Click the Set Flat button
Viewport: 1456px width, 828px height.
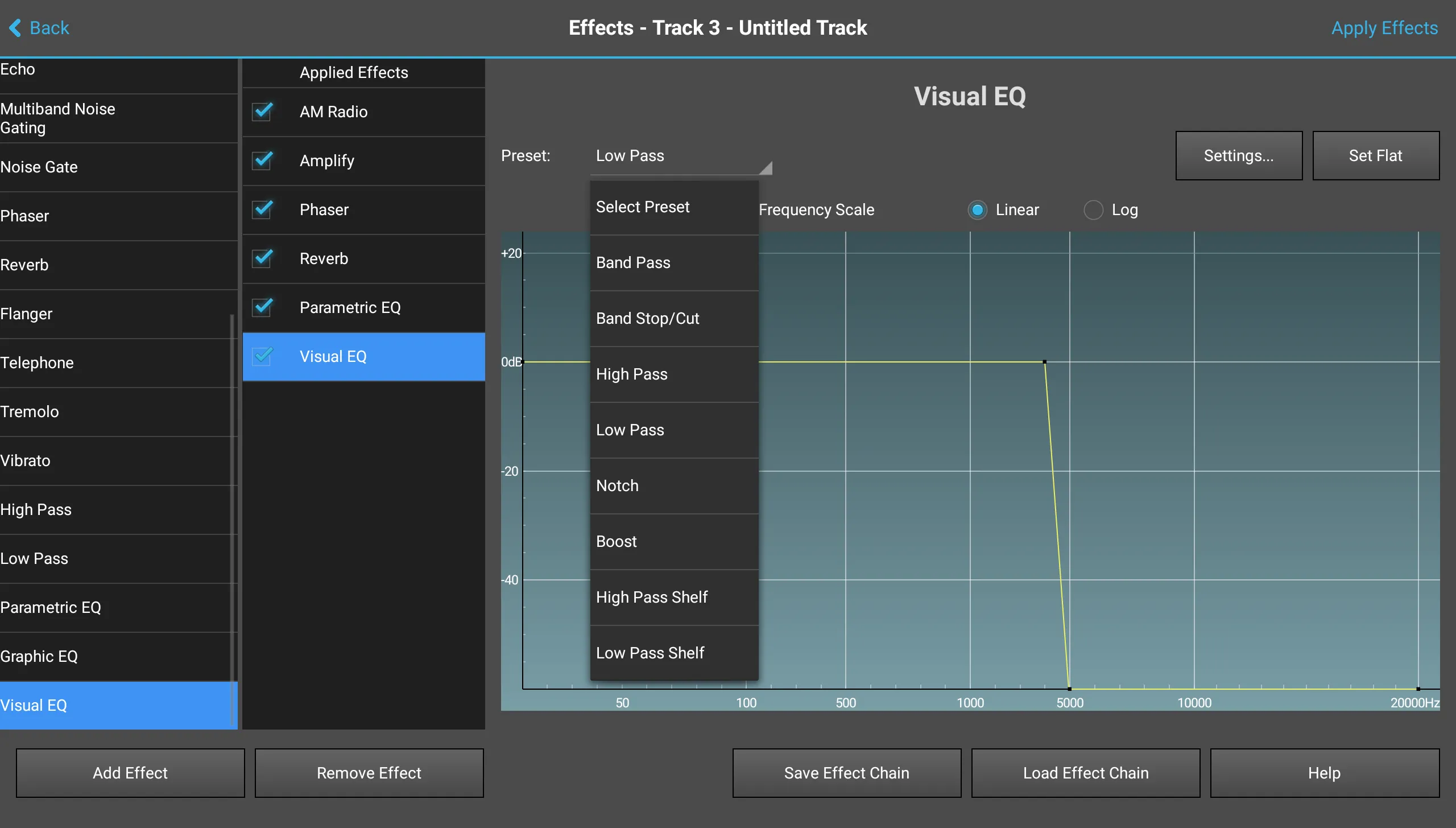coord(1375,155)
